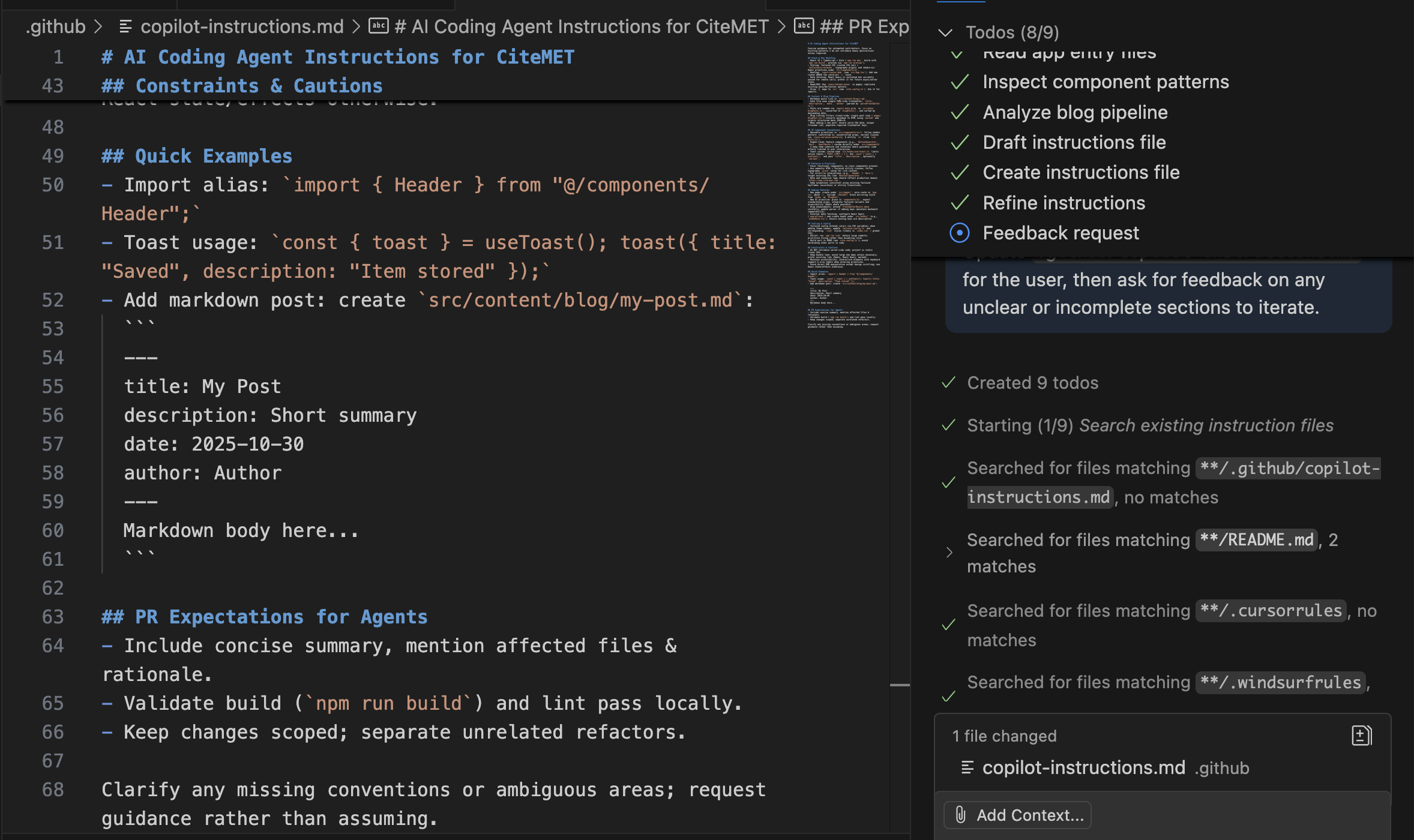Click line number 55 in the editor gutter
1414x840 pixels.
point(52,386)
